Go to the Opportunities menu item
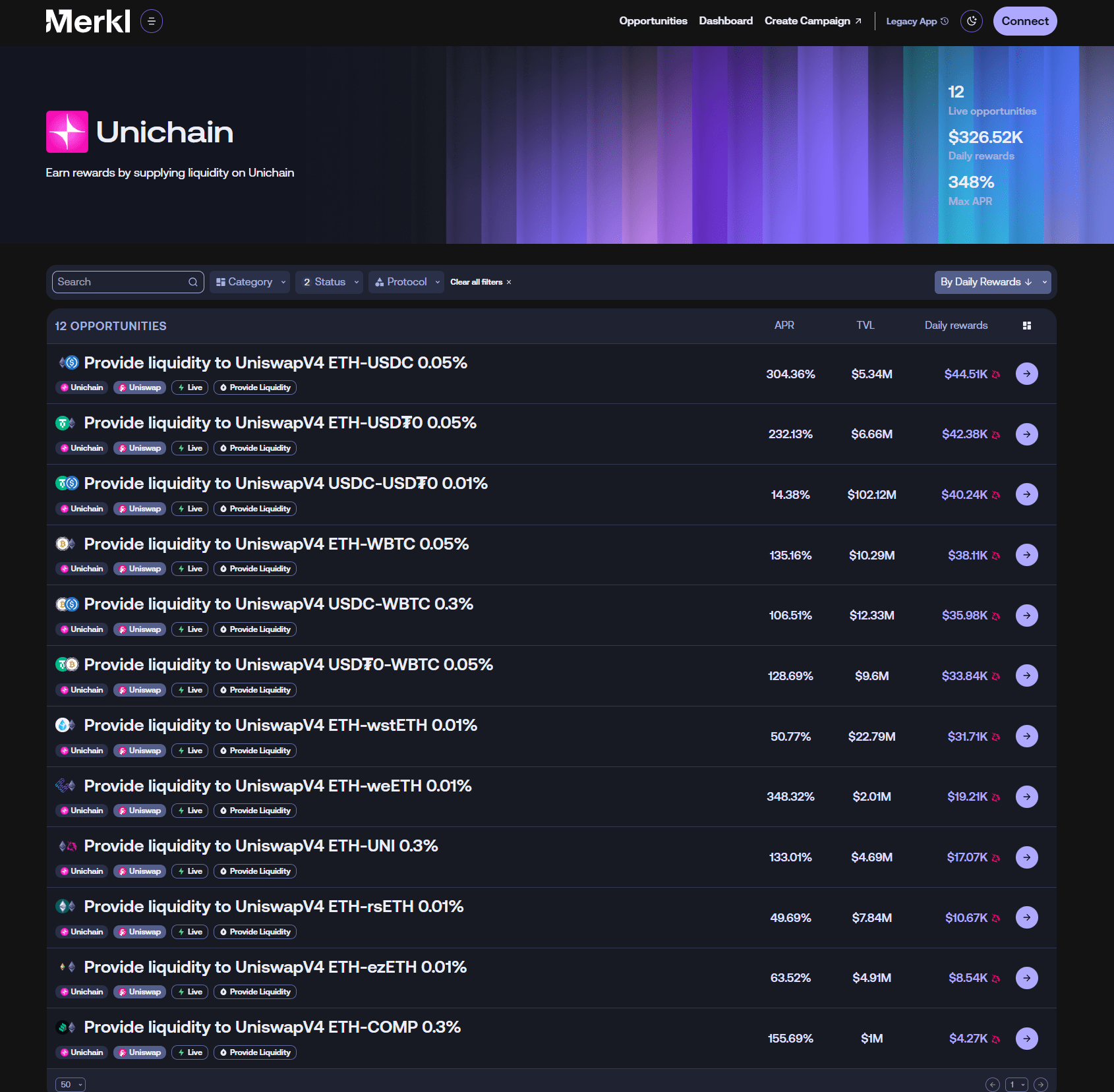The height and width of the screenshot is (1092, 1114). click(653, 20)
